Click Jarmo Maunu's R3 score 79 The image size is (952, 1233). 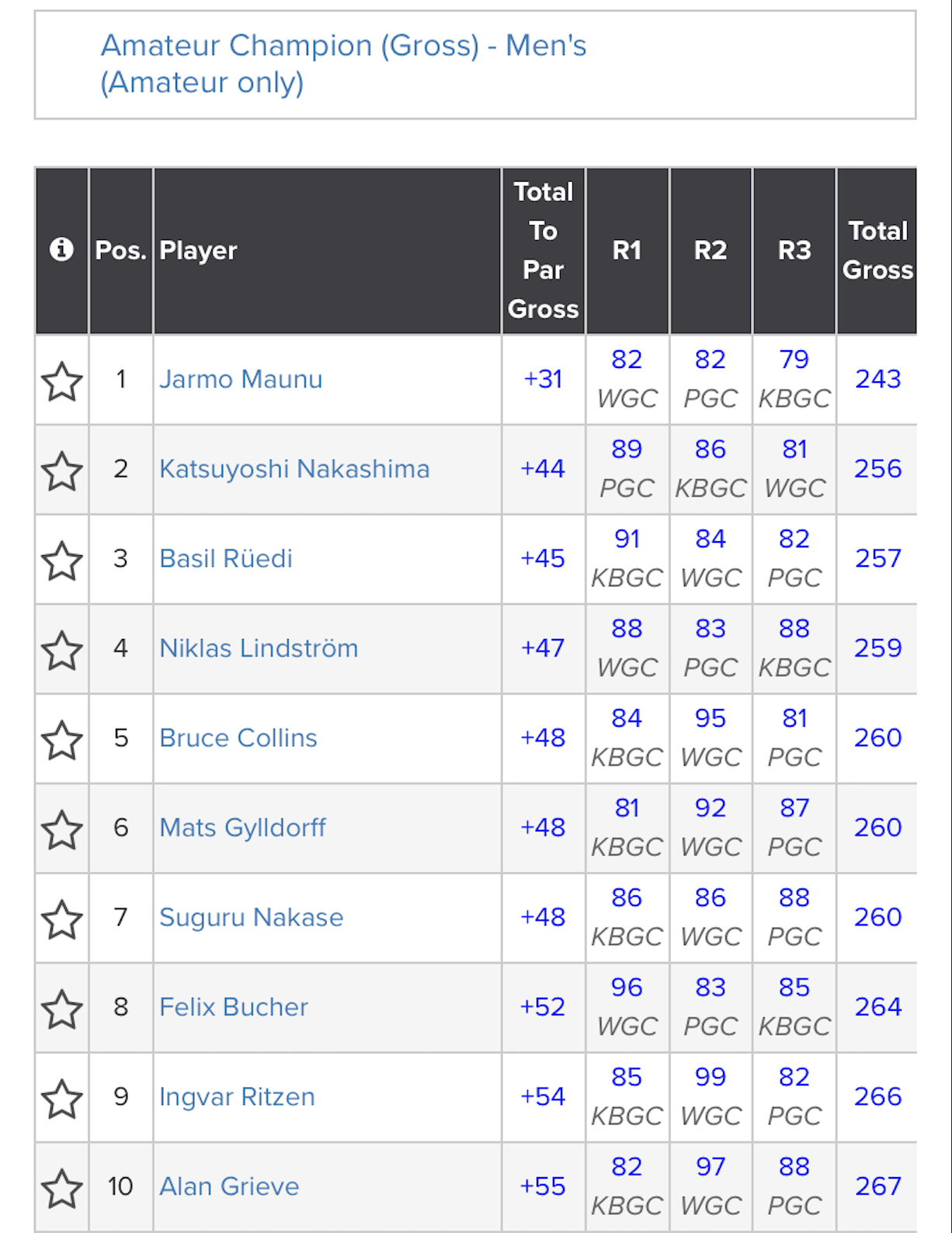point(794,359)
